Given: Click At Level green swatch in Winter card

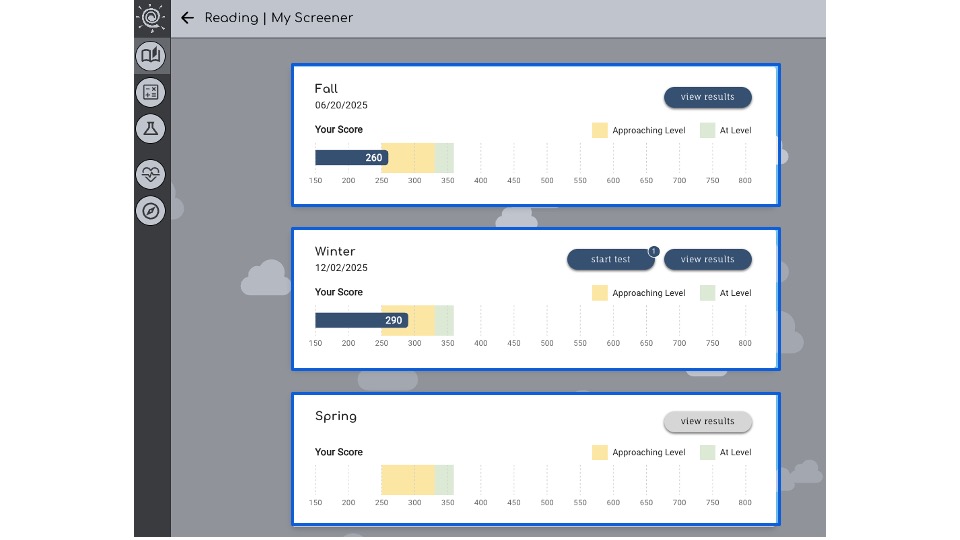Looking at the screenshot, I should (x=708, y=293).
